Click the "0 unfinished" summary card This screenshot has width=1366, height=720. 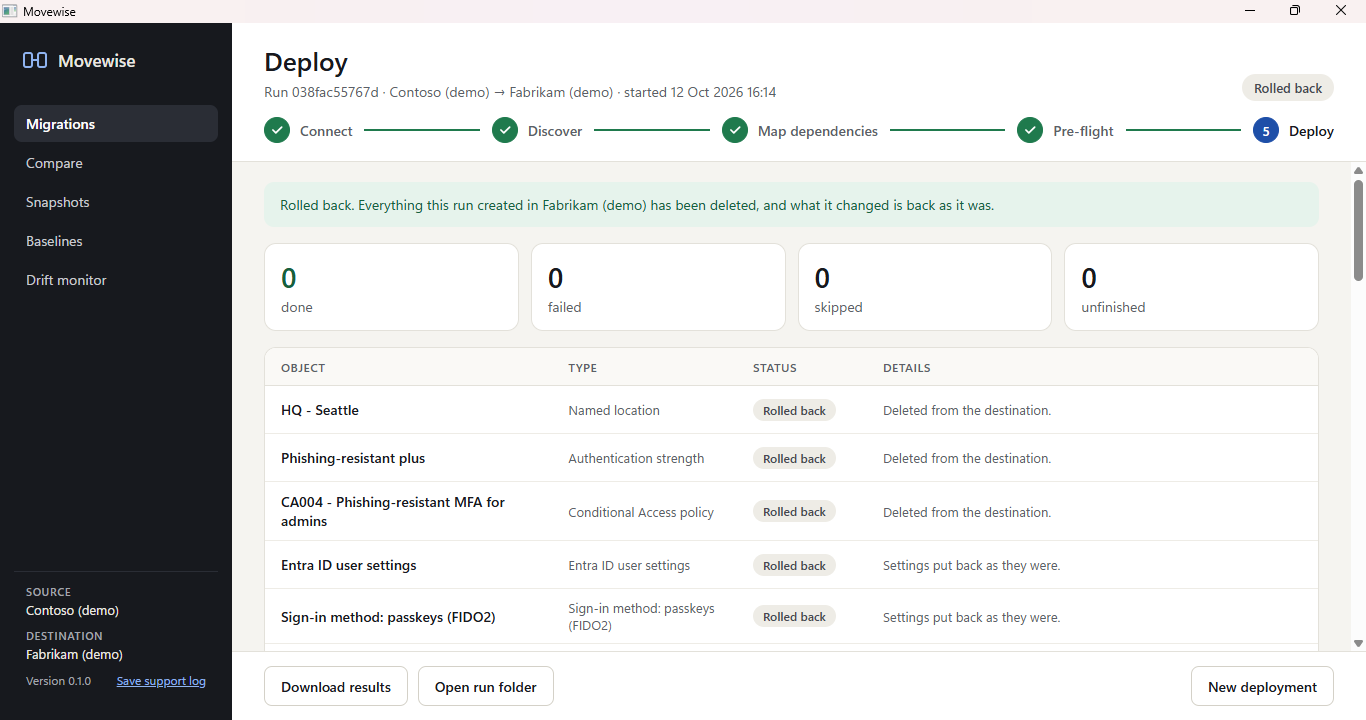click(1191, 287)
